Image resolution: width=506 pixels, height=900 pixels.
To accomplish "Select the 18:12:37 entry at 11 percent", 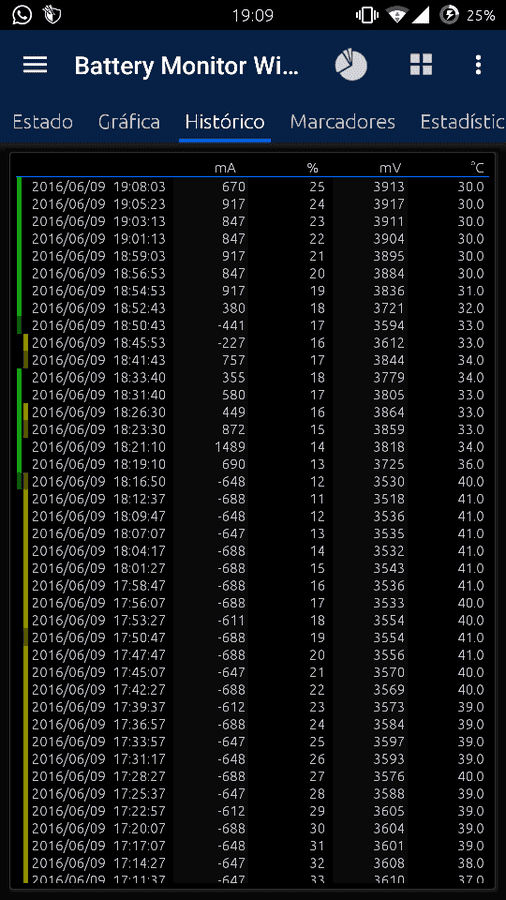I will point(252,499).
